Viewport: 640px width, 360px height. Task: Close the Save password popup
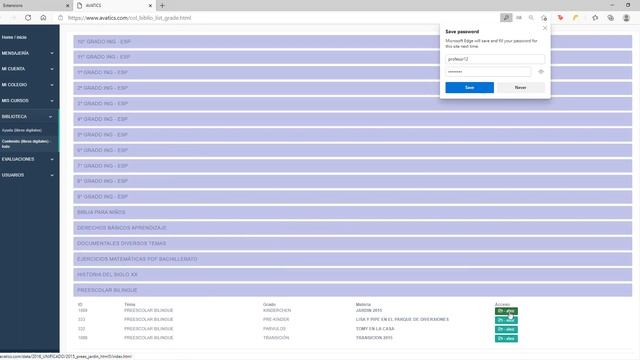[x=544, y=28]
